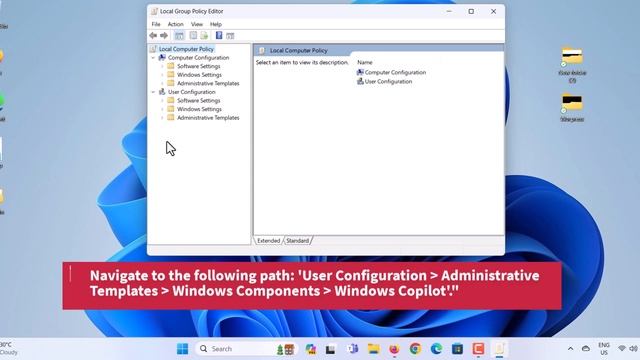Screen dimensions: 640x360
Task: Select Computer Configuration in the tree
Action: click(198, 58)
